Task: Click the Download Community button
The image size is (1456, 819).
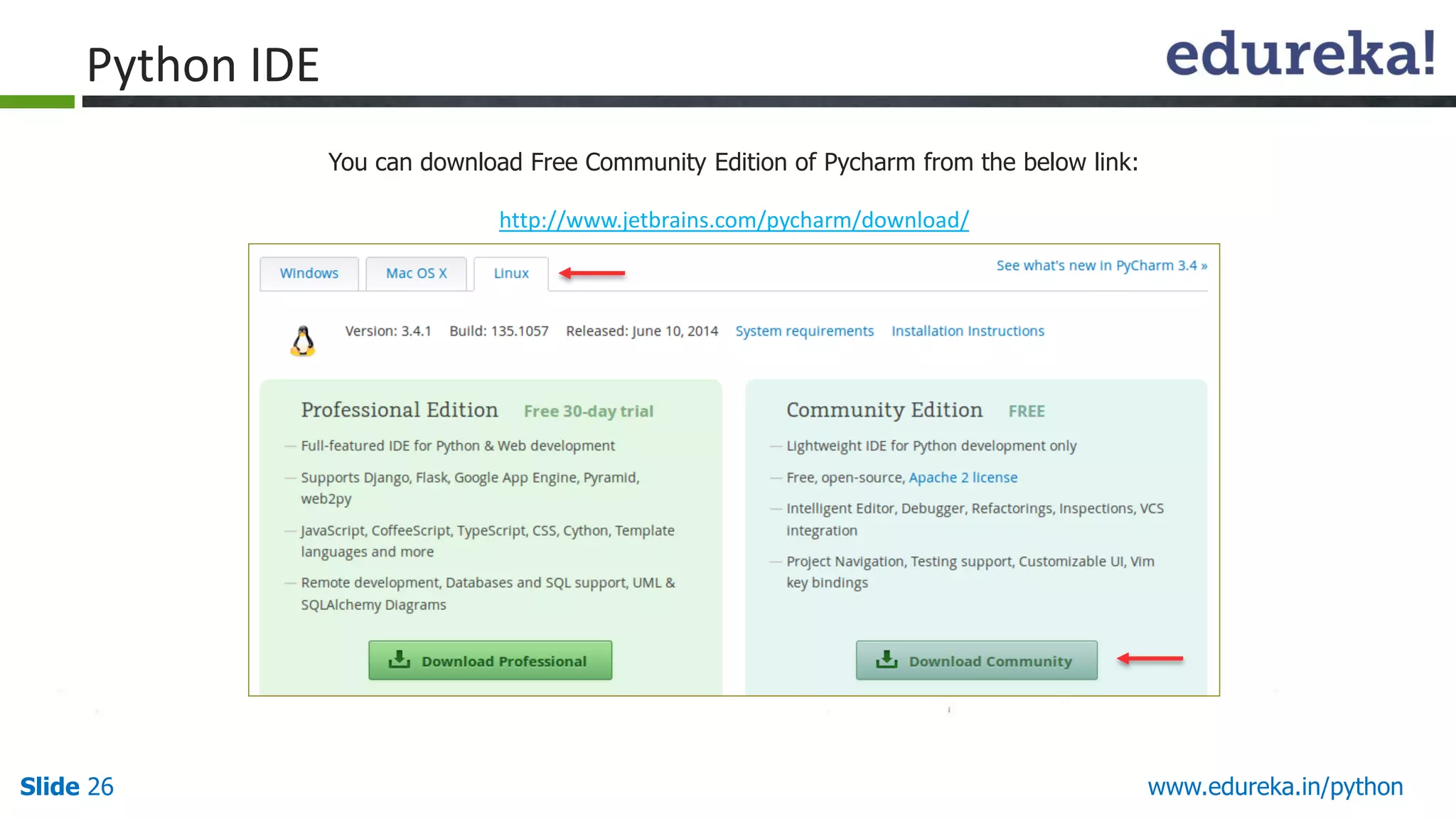Action: pyautogui.click(x=976, y=660)
